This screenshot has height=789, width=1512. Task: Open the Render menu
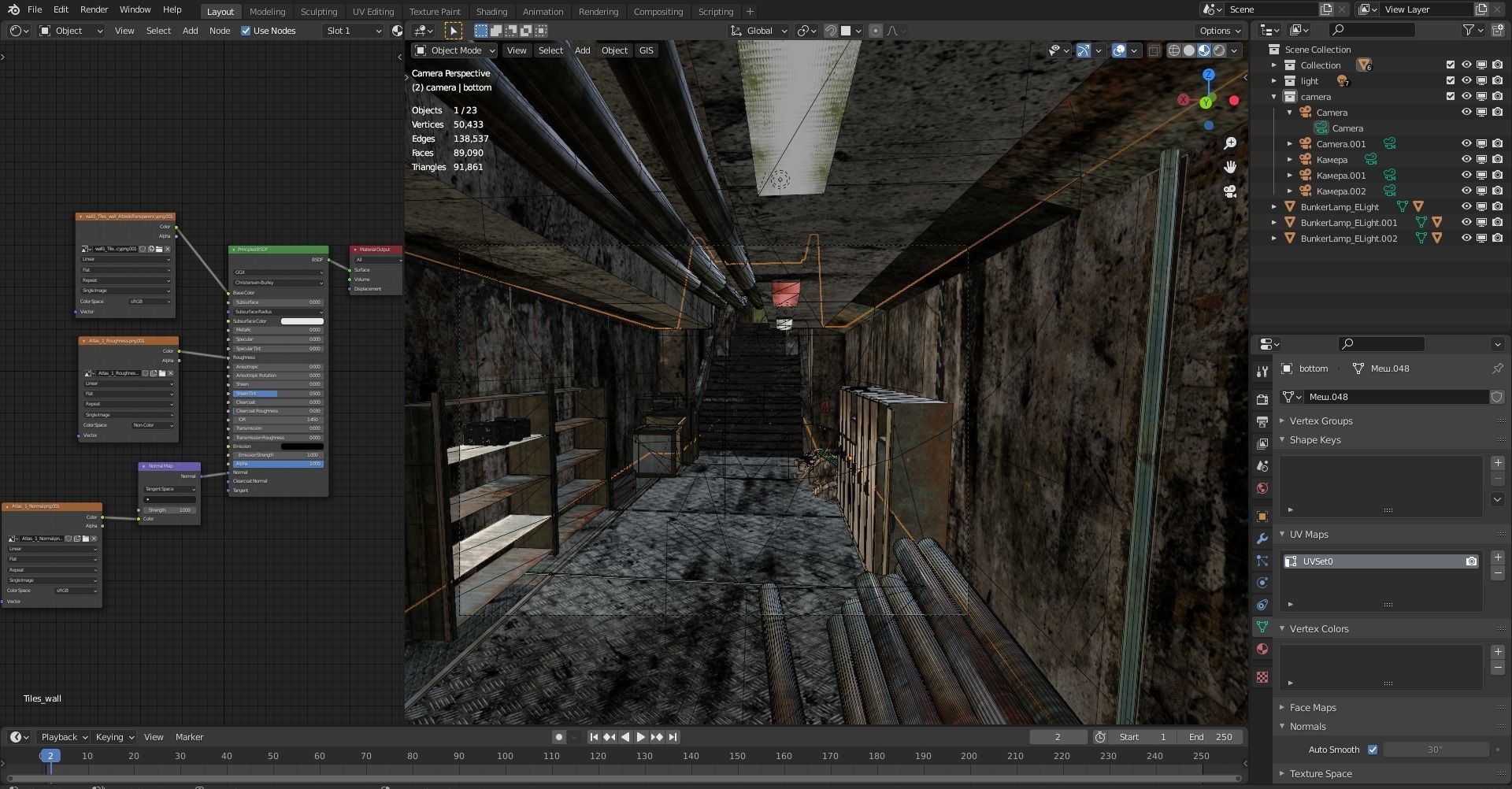(94, 9)
